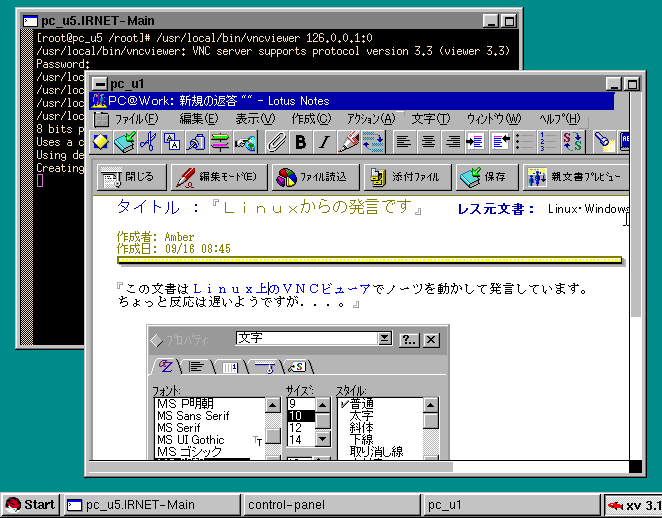662x518 pixels.
Task: Click the flashlight search icon
Action: (x=604, y=142)
